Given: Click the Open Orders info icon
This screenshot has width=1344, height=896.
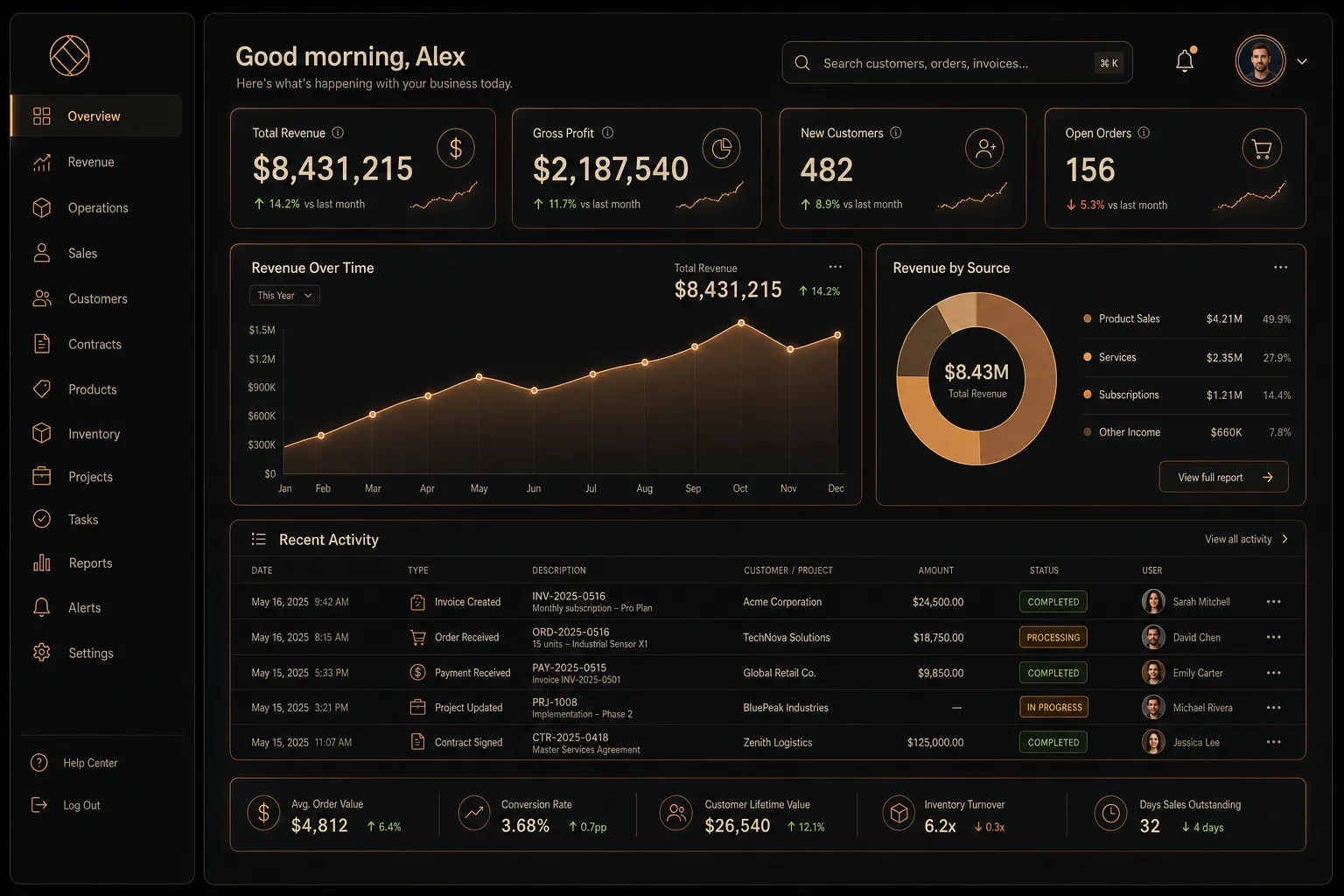Looking at the screenshot, I should 1144,133.
